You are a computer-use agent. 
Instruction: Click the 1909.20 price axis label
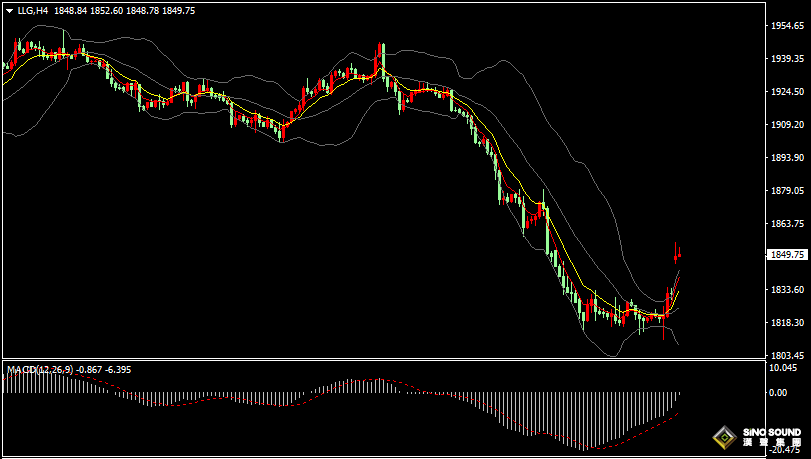click(785, 125)
